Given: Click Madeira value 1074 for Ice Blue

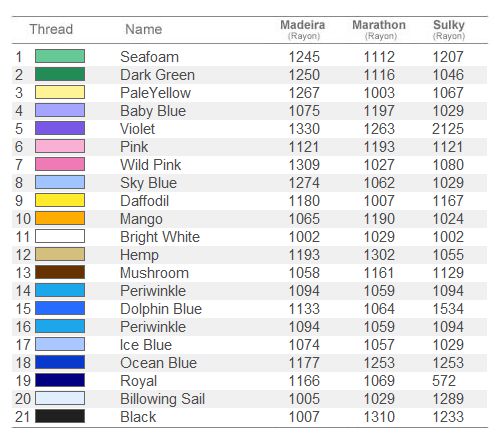Looking at the screenshot, I should tap(304, 345).
